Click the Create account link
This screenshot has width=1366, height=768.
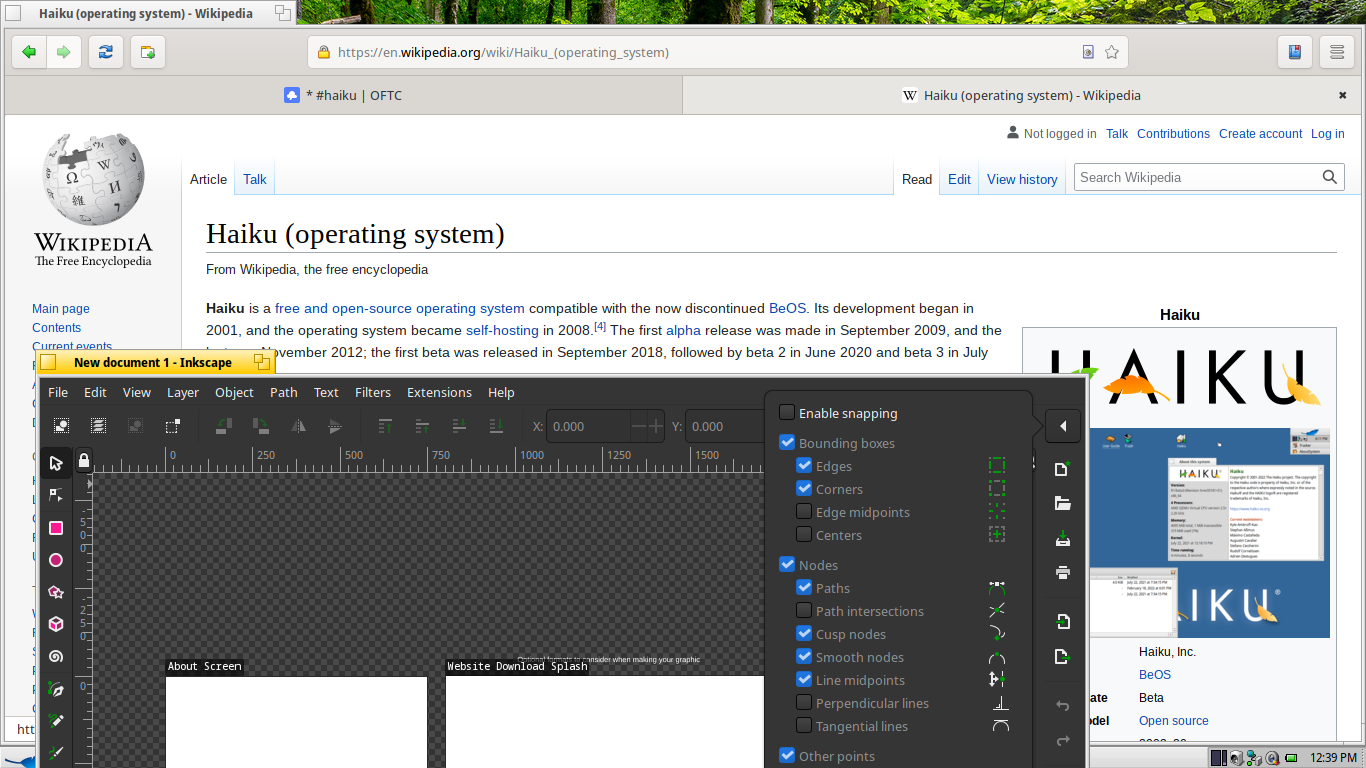coord(1260,134)
